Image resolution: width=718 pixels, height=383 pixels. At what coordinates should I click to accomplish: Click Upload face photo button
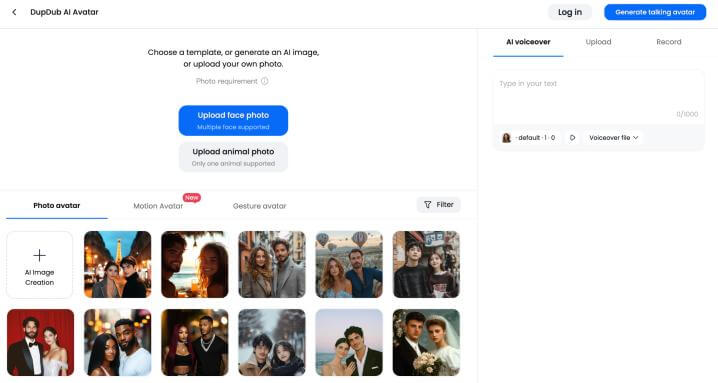click(x=233, y=120)
